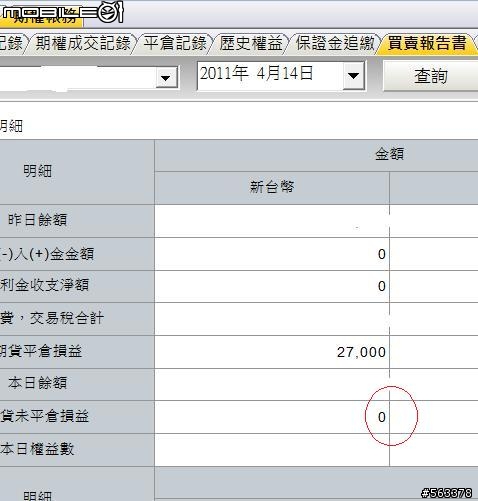Expand the account selector dropdown arrow

point(166,78)
